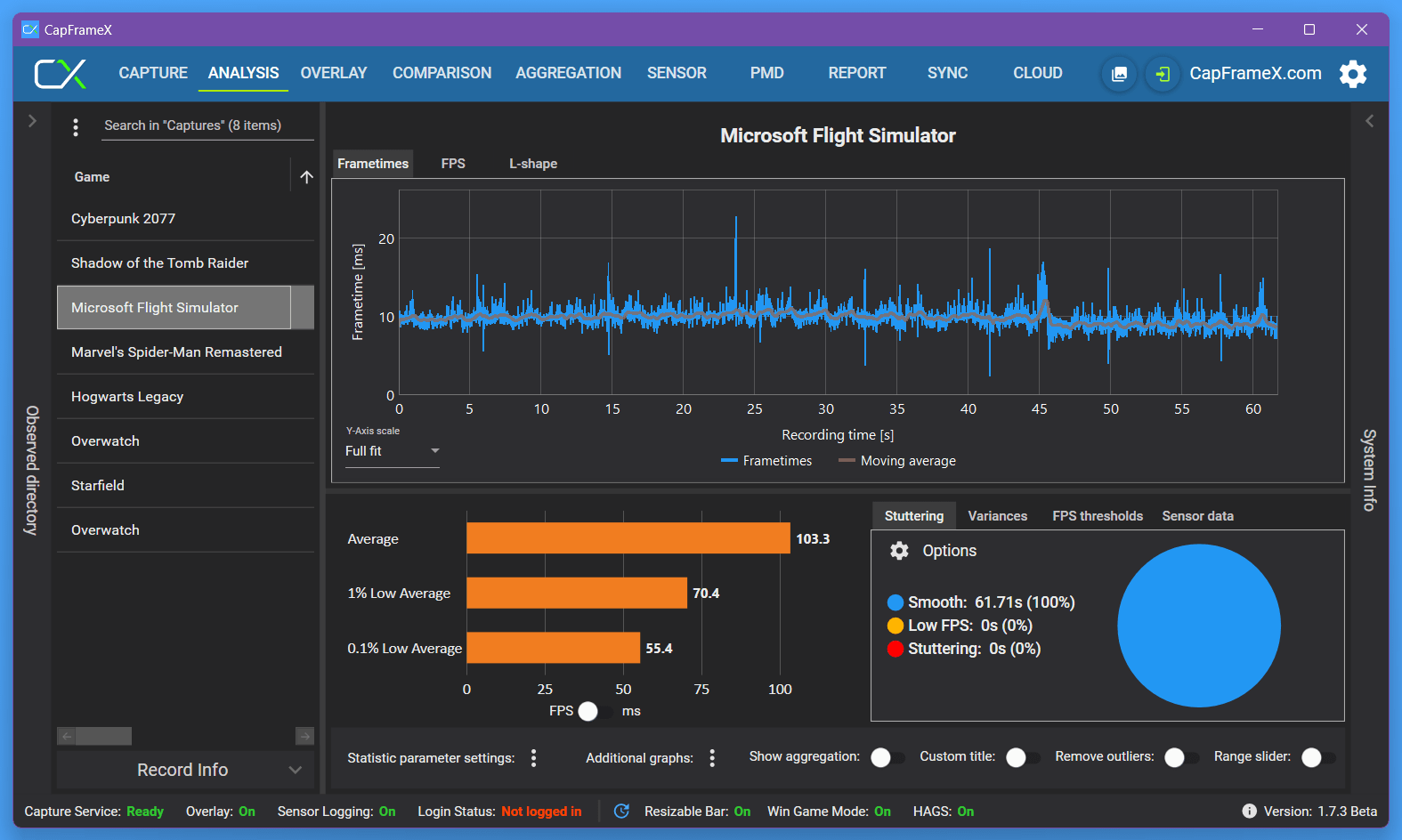Select the Hogwarts Legacy capture
1402x840 pixels.
pos(185,397)
